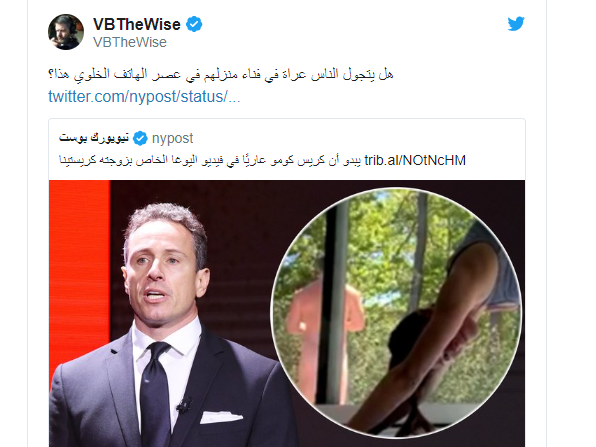Screen dimensions: 596x447
Task: Click the gray nypost handle
Action: (172, 138)
